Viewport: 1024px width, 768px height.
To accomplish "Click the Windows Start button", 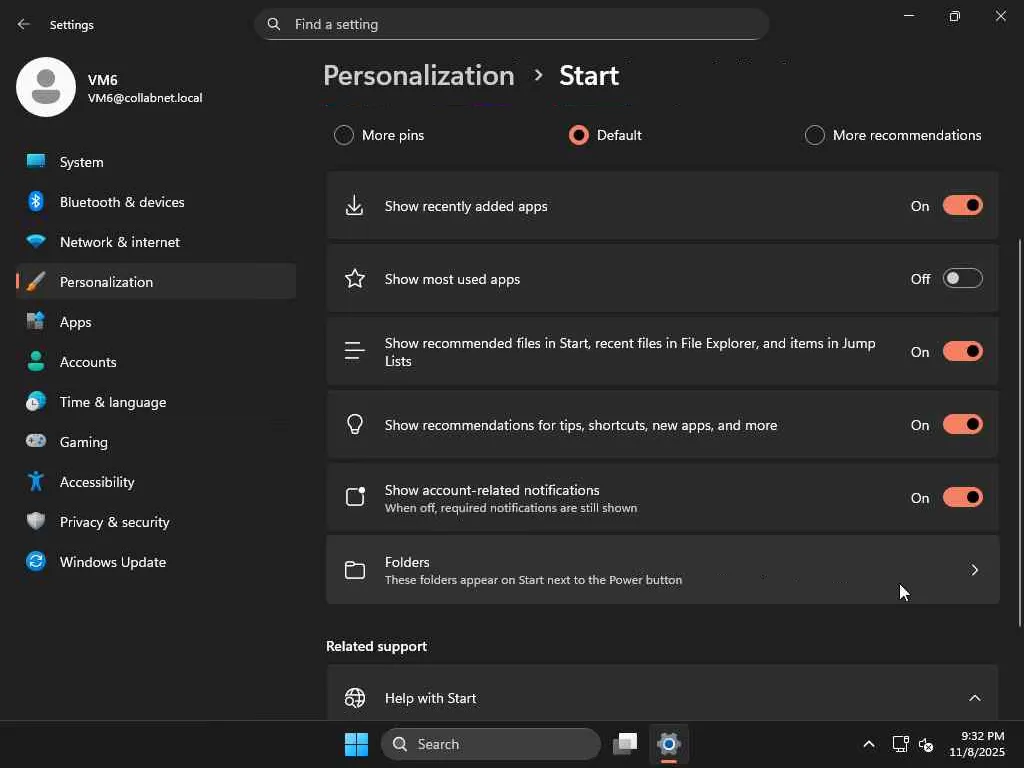I will point(356,744).
